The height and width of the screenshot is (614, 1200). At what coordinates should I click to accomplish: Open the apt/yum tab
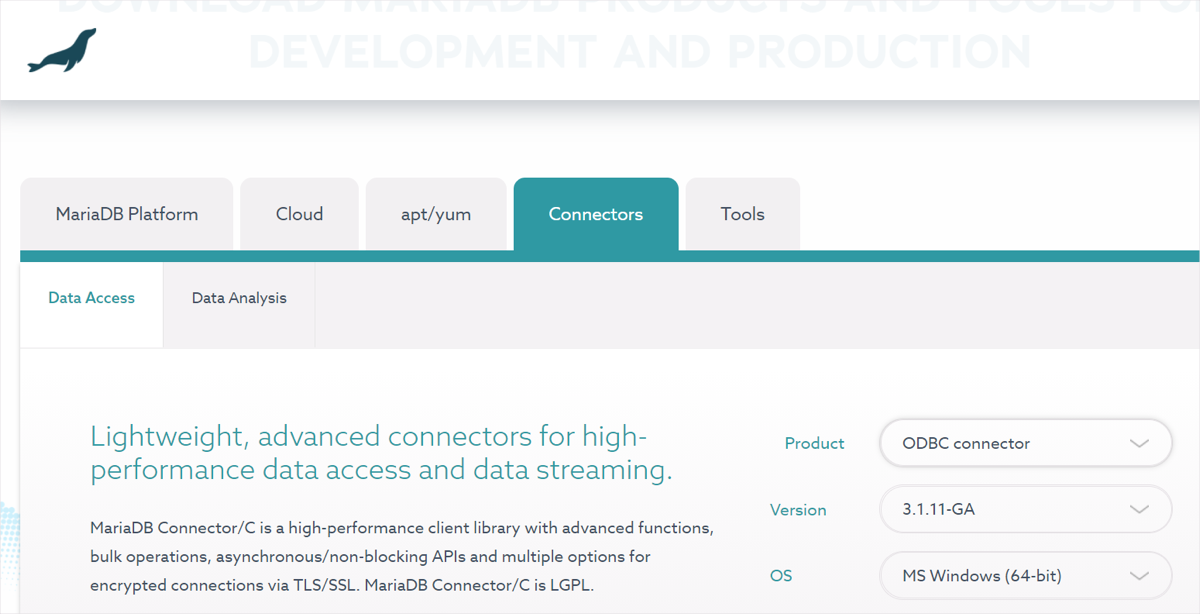click(x=436, y=213)
